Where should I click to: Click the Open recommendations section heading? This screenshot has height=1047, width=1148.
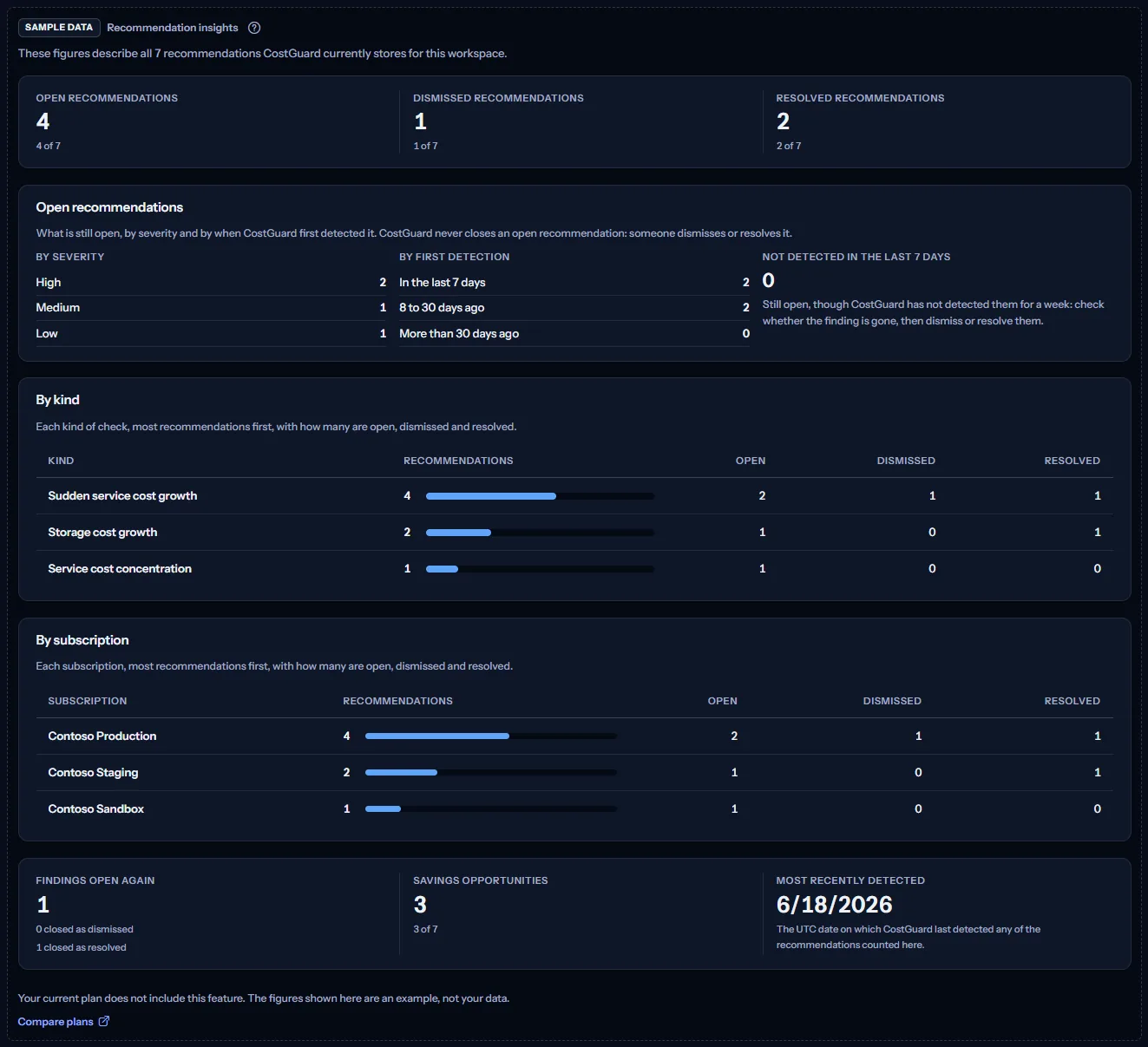109,207
